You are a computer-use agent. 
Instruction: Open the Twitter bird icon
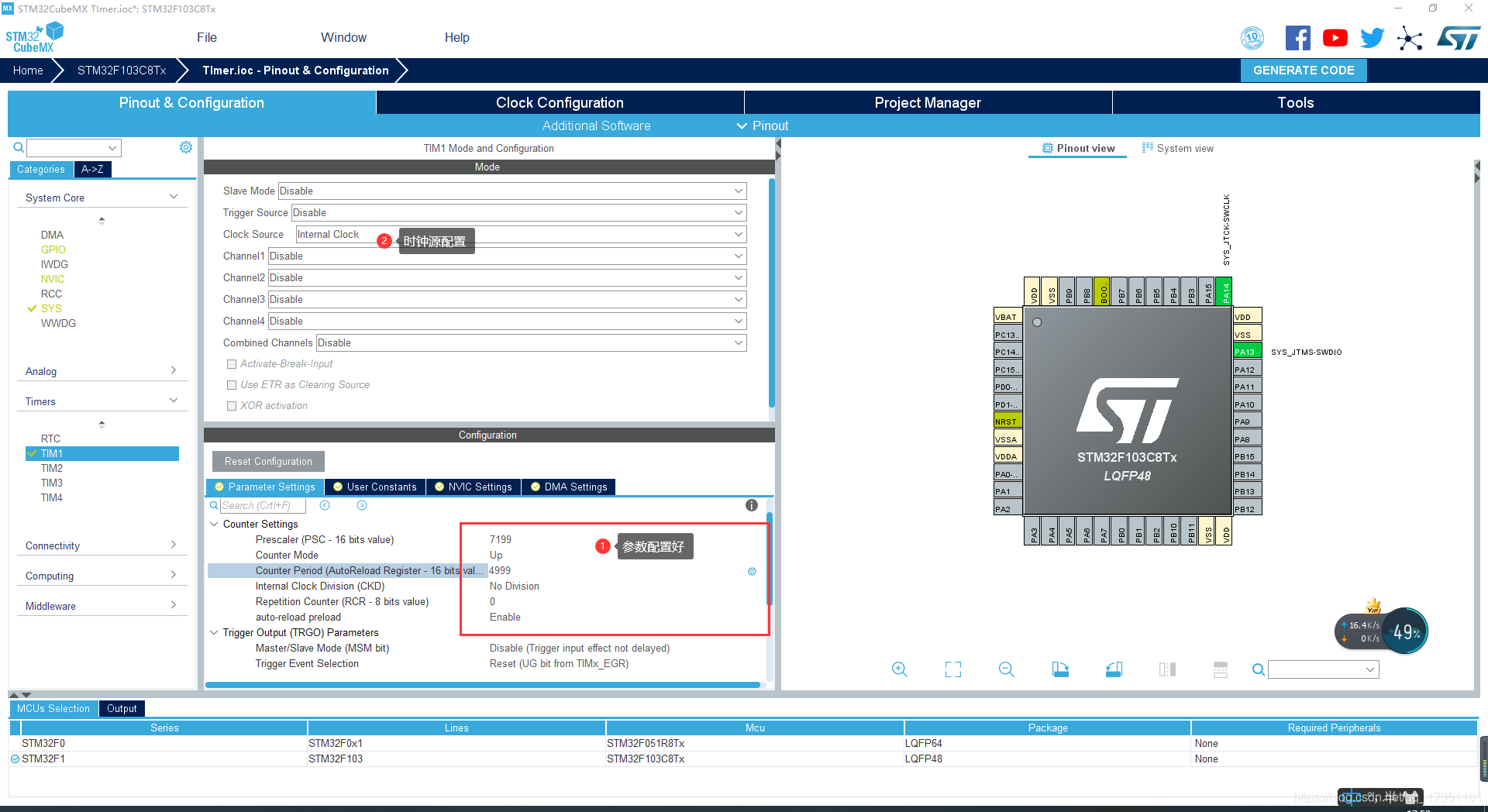(x=1372, y=38)
